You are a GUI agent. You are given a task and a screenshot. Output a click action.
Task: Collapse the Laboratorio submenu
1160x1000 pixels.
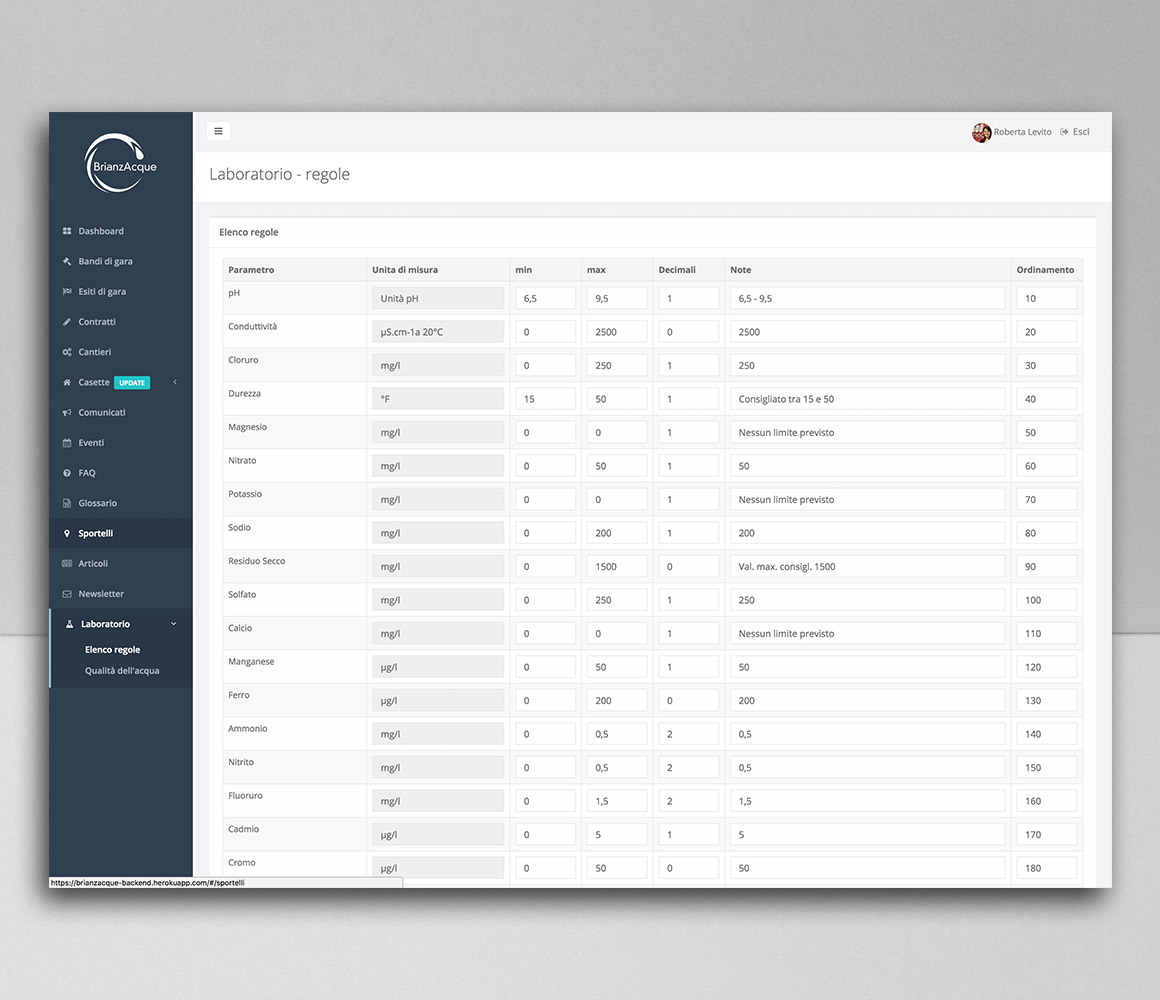click(172, 624)
